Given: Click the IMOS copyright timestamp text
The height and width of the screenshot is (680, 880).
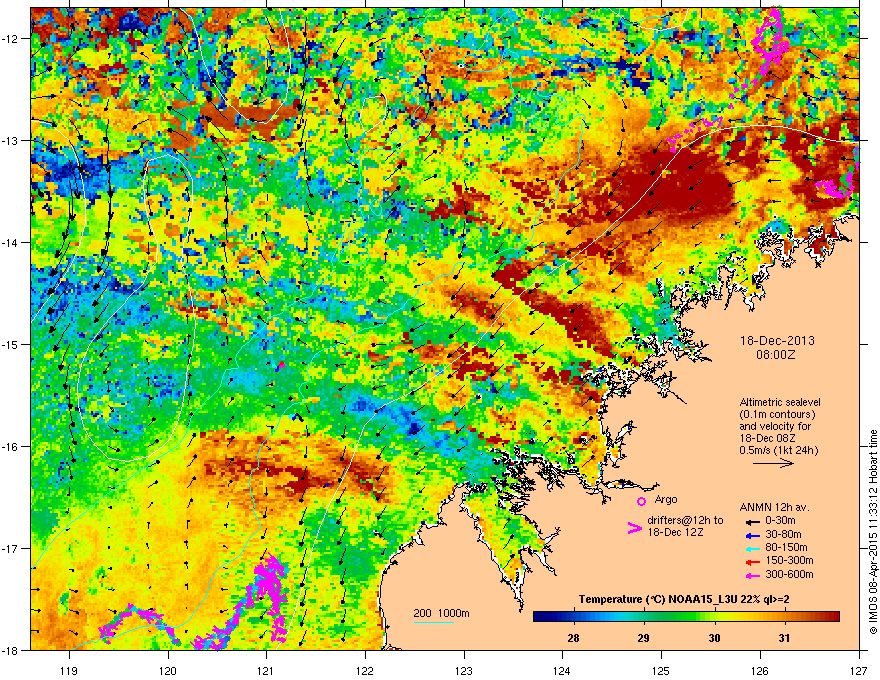Looking at the screenshot, I should (x=873, y=532).
